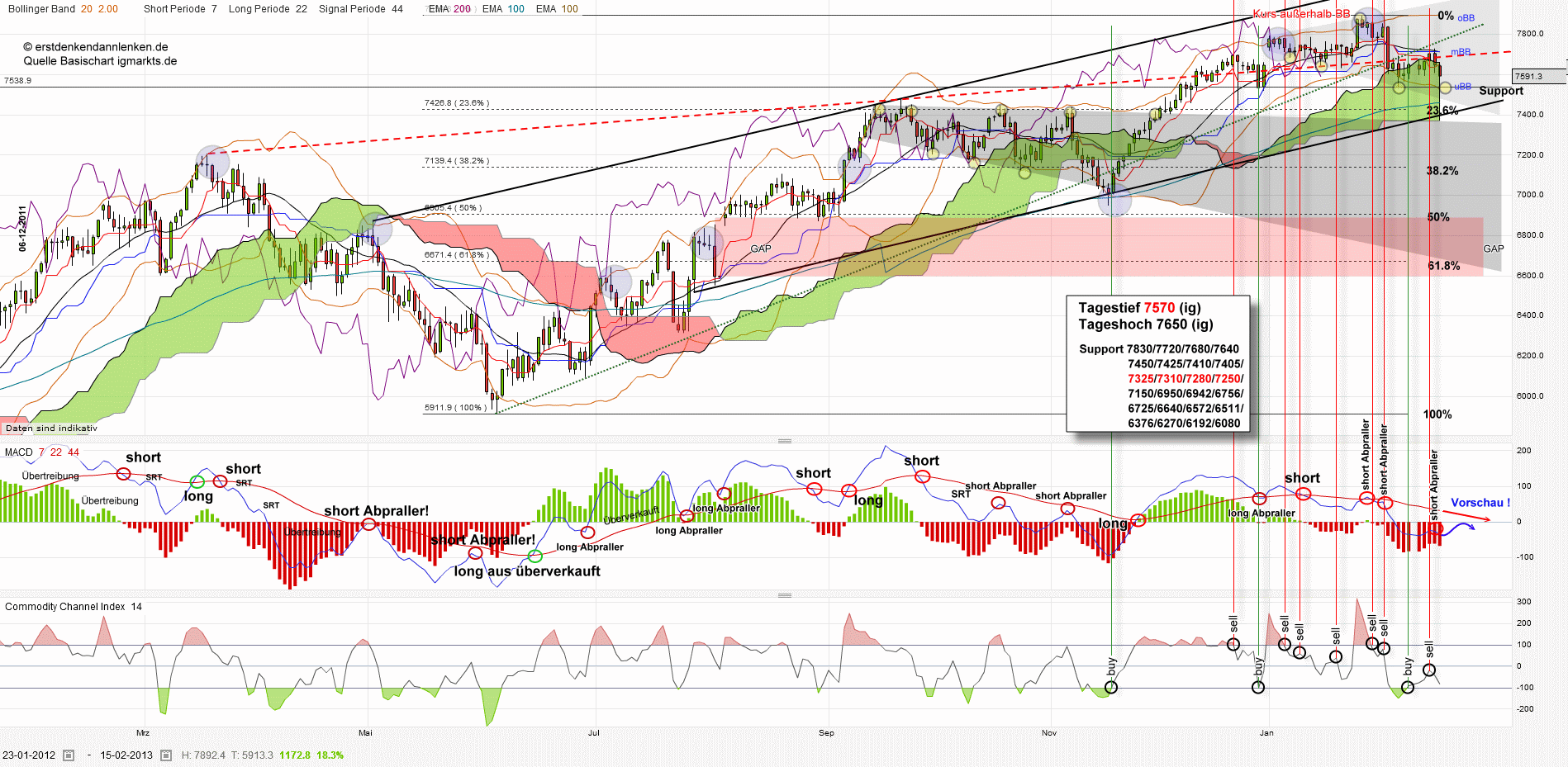The image size is (1568, 767).
Task: Click the Fibonacci level '6671.4 ( 61.8% )'
Action: pos(457,255)
